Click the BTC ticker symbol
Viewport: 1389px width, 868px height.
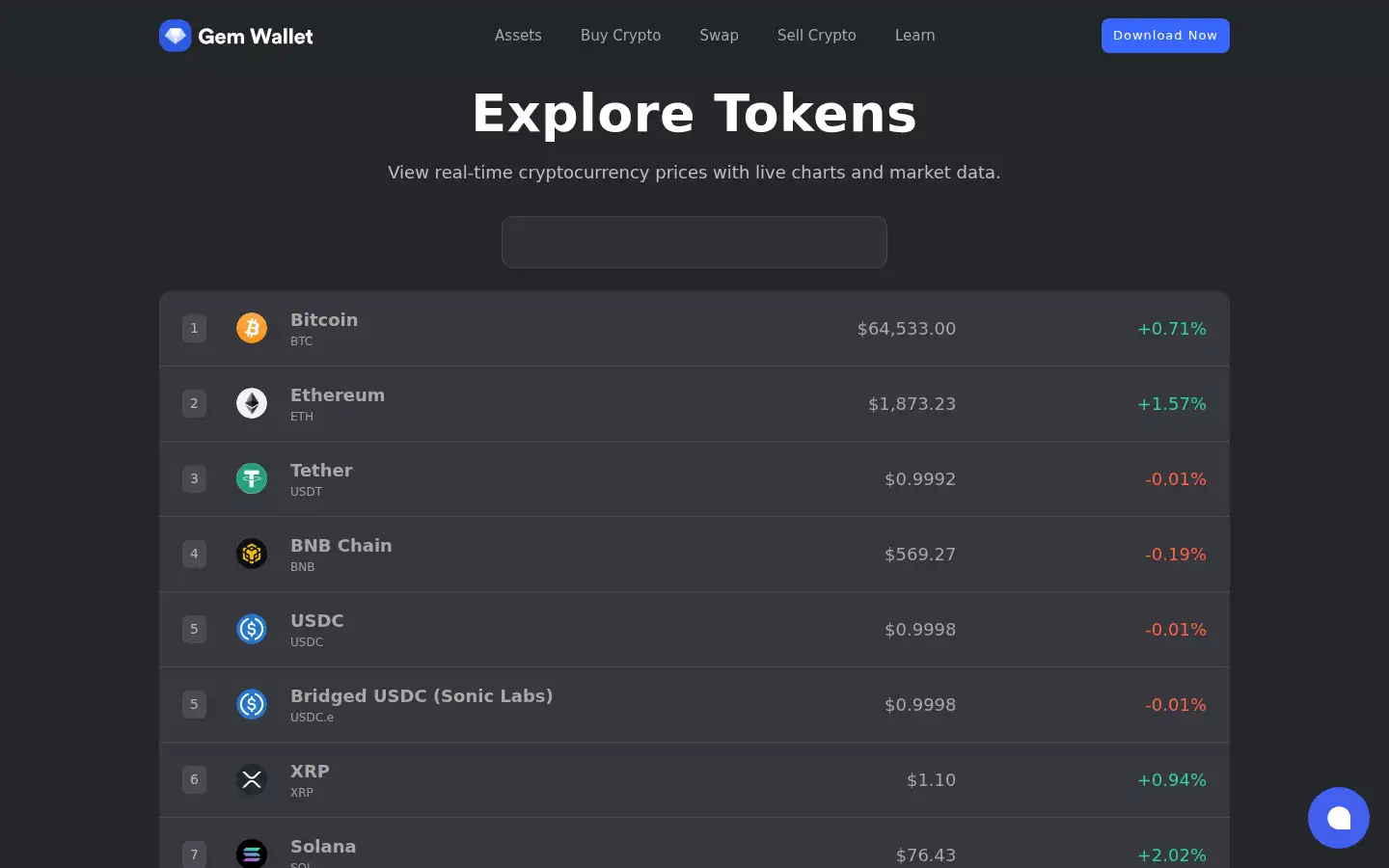point(302,341)
